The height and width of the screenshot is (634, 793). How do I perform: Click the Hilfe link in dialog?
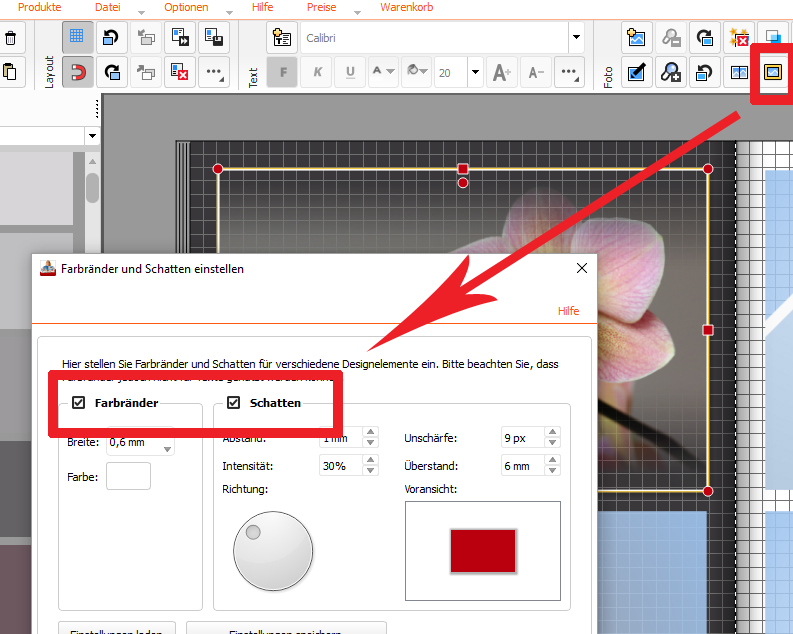568,311
